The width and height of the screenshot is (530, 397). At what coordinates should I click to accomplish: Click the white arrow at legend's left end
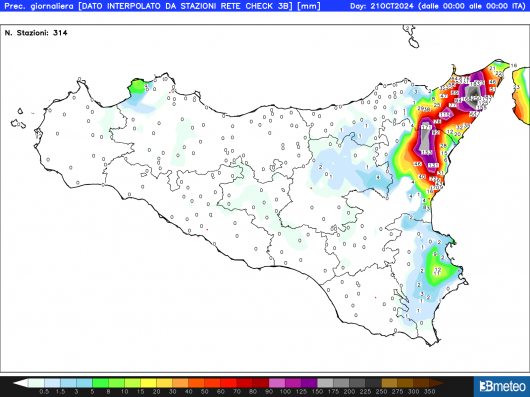[x=21, y=383]
